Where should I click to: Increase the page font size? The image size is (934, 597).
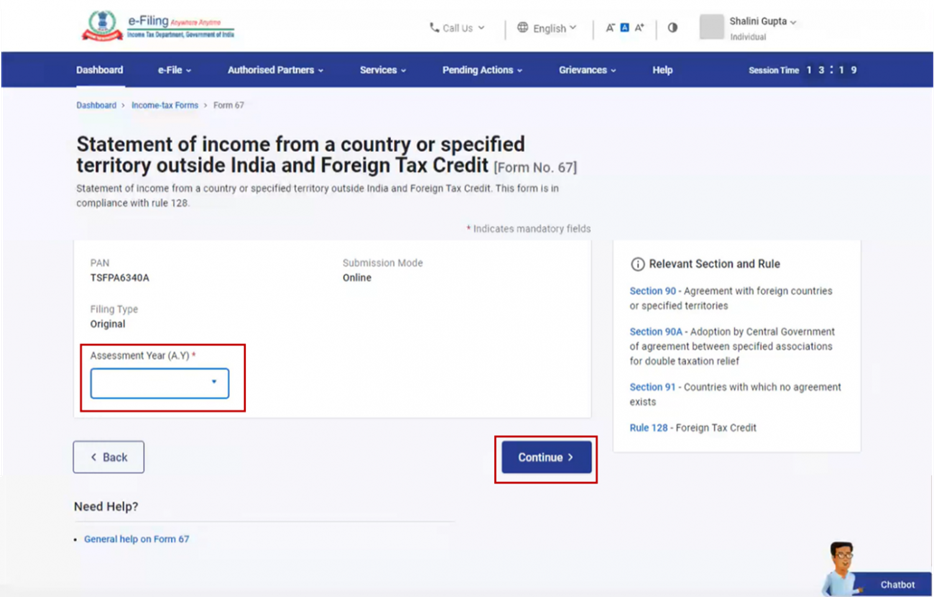coord(639,28)
